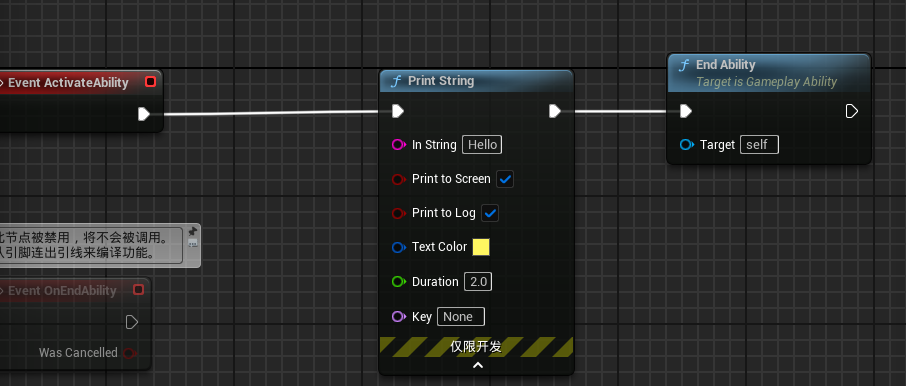Click Event ActivateAbility output exec pin
This screenshot has height=386, width=906.
(144, 114)
